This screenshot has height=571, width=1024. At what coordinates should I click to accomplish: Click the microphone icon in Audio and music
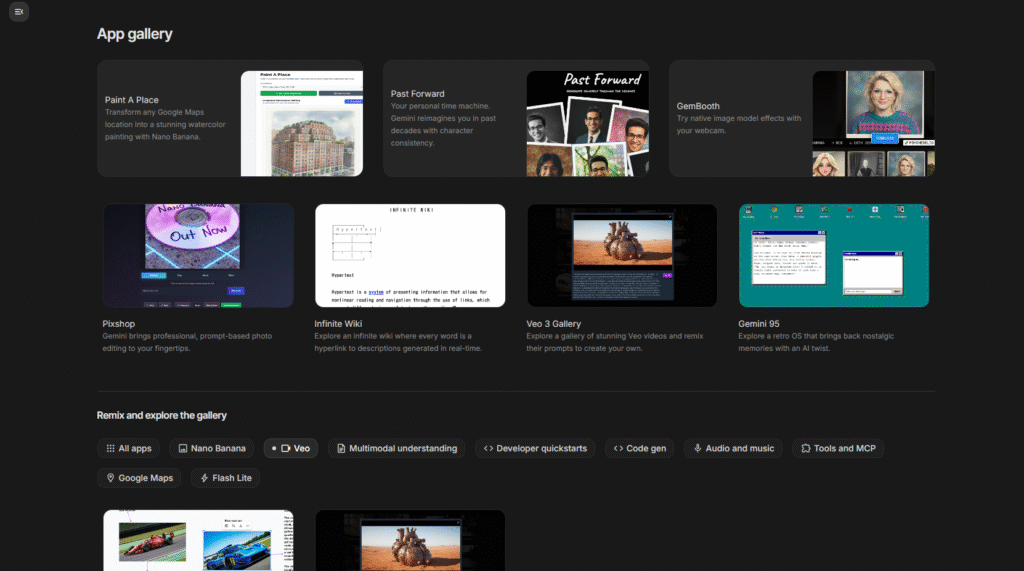697,449
